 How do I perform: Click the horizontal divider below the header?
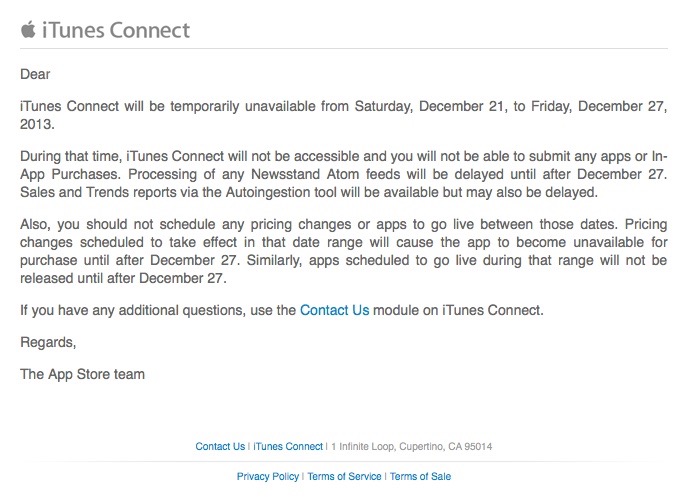coord(344,48)
